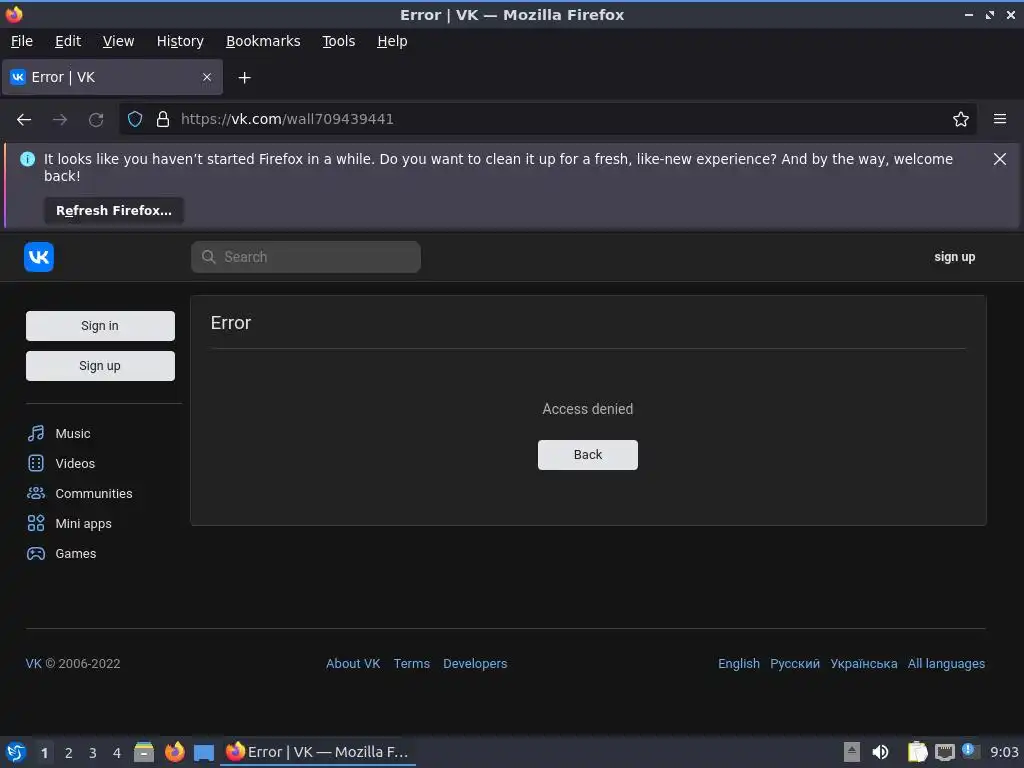Image resolution: width=1024 pixels, height=768 pixels.
Task: Reload the page with the refresh icon
Action: coord(96,120)
